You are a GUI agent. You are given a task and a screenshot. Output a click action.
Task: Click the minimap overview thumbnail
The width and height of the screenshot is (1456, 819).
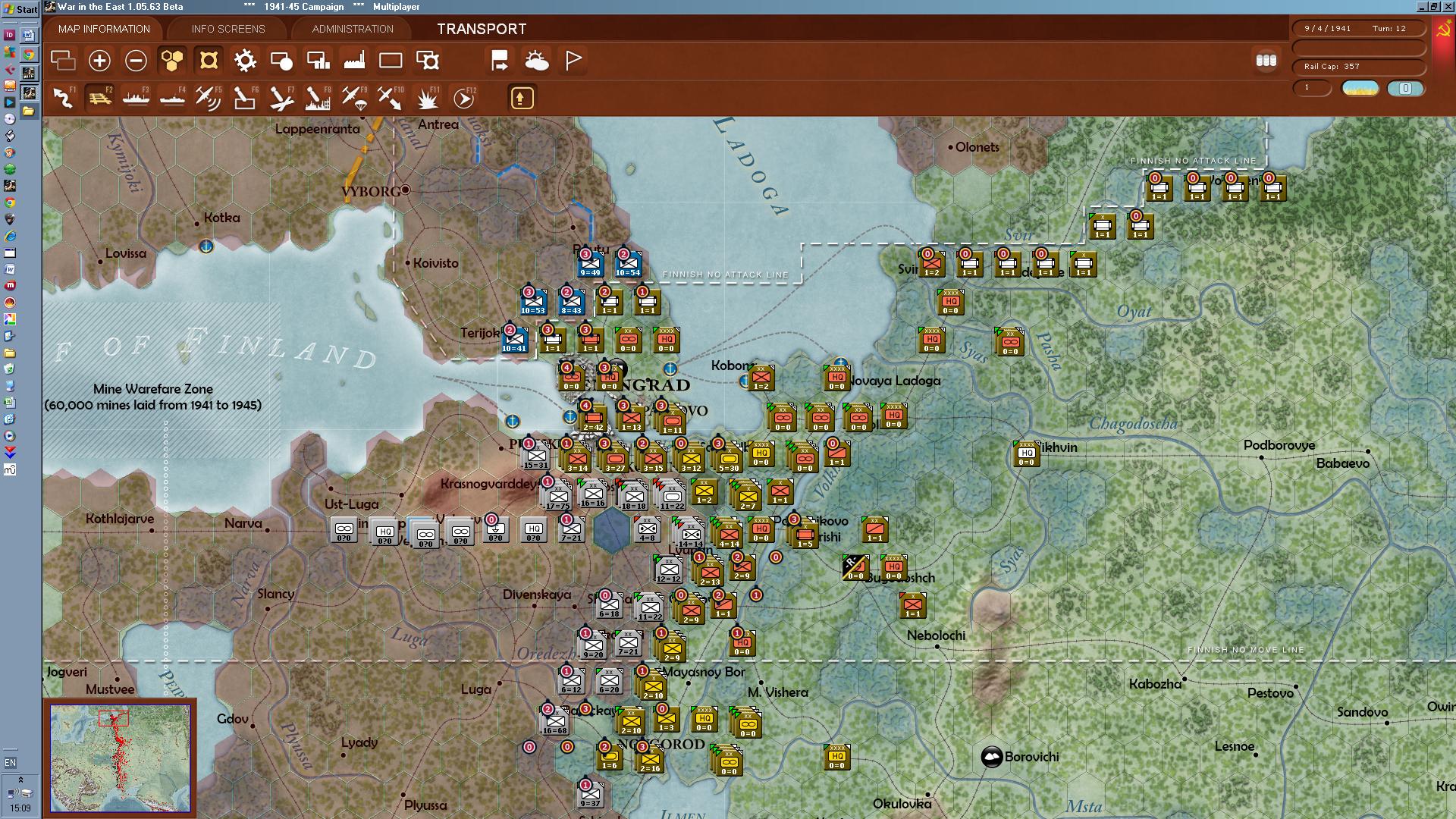click(x=121, y=758)
